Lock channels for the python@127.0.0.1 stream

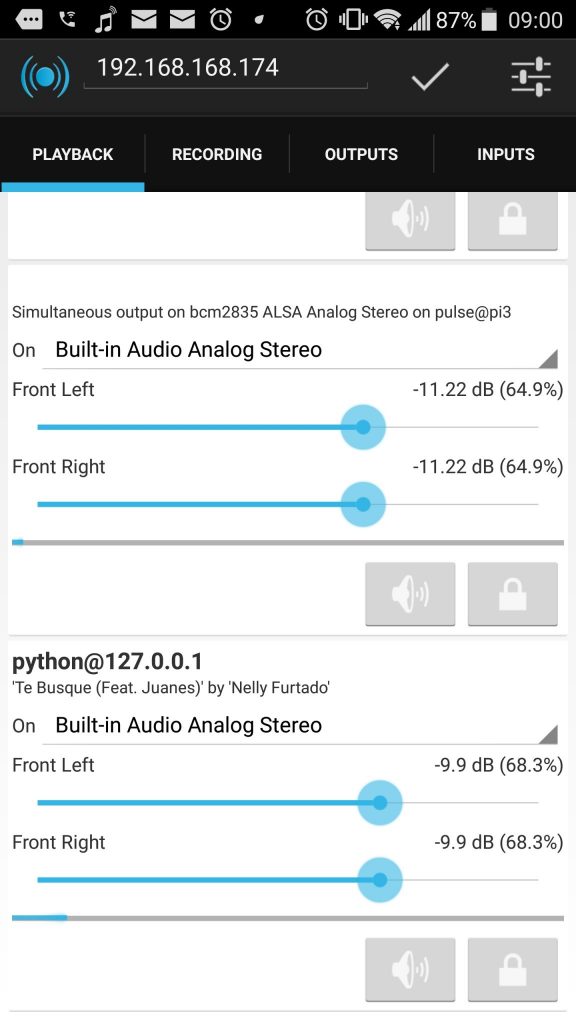(x=512, y=969)
